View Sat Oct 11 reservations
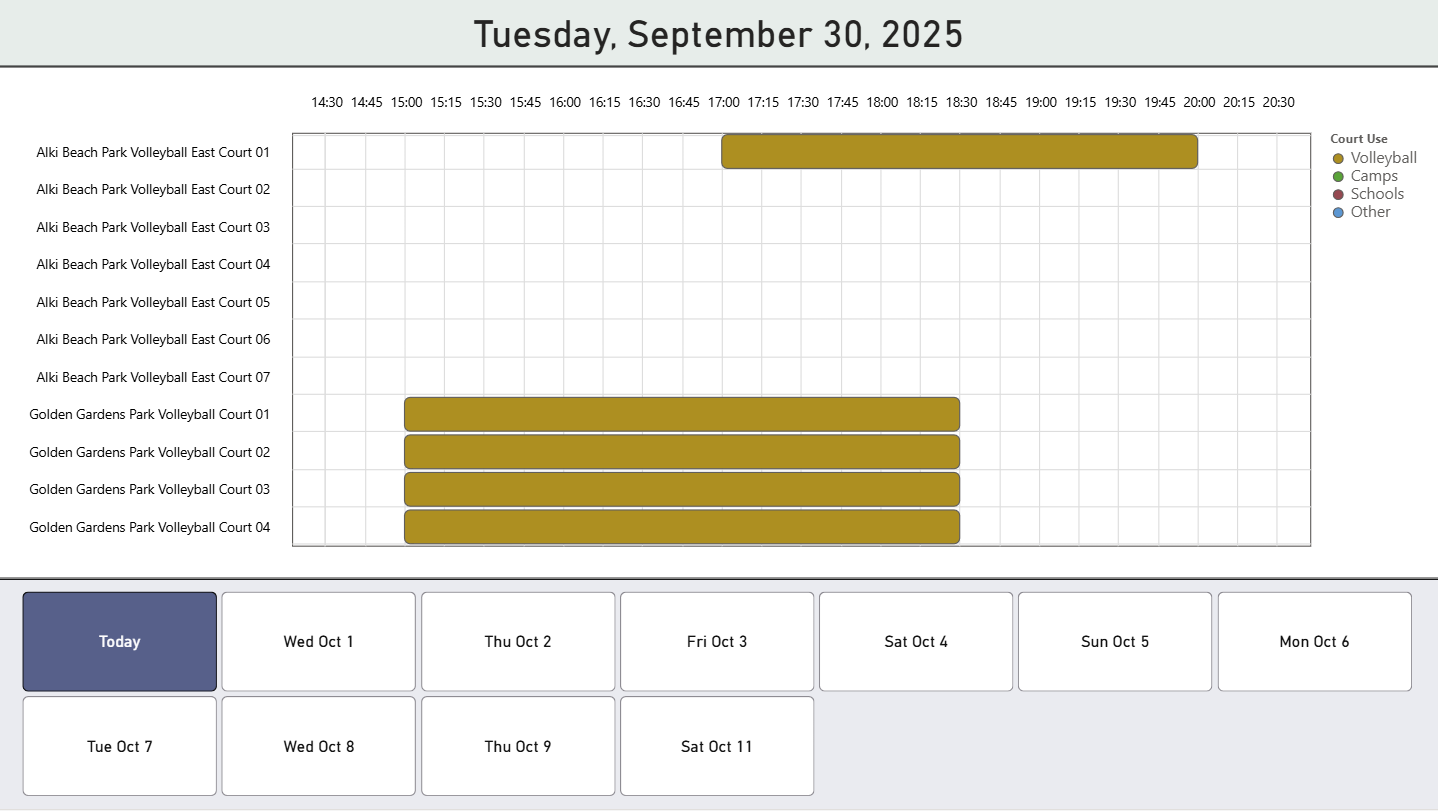Image resolution: width=1438 pixels, height=811 pixels. tap(716, 746)
